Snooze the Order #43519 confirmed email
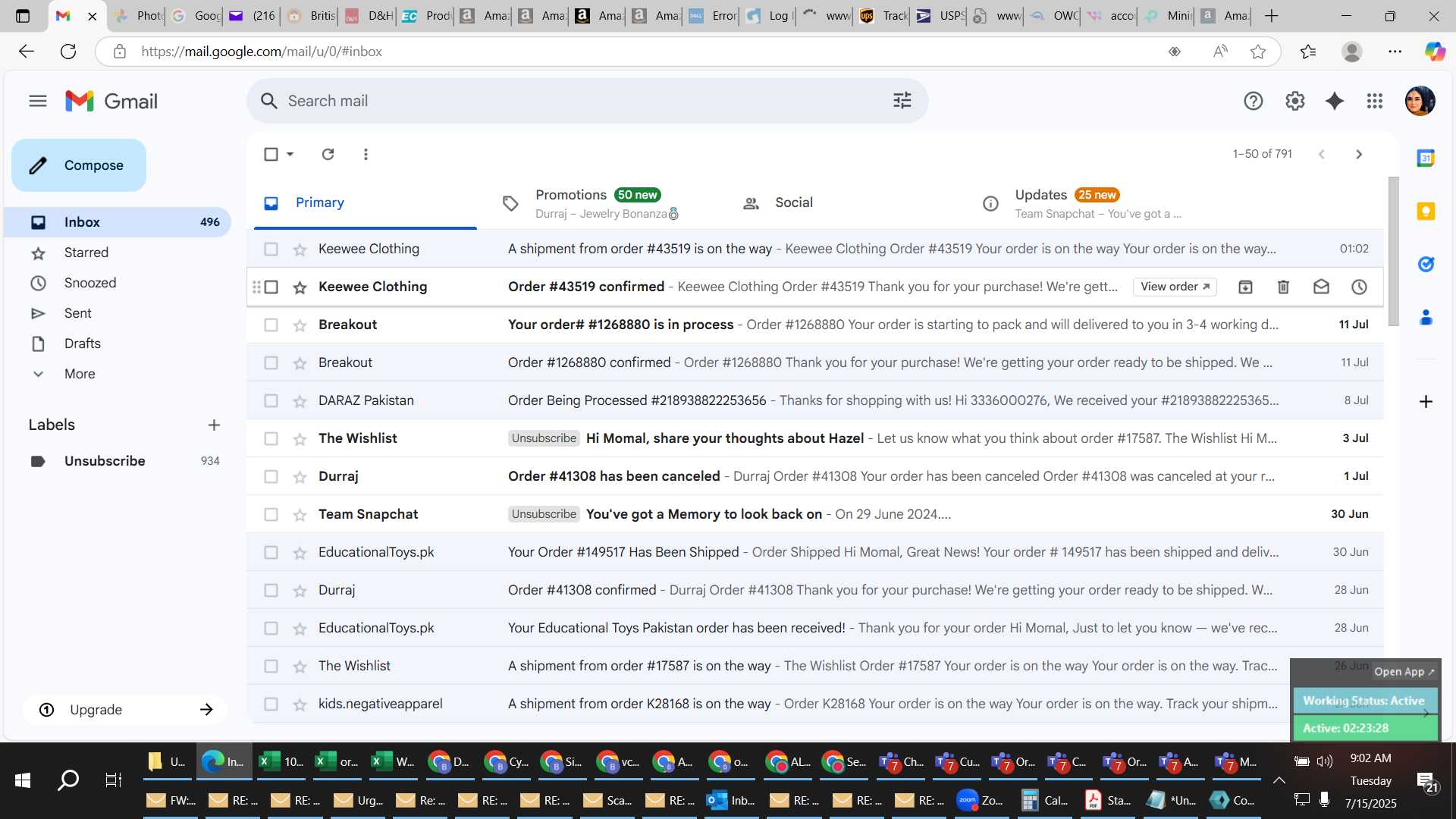Image resolution: width=1456 pixels, height=819 pixels. pyautogui.click(x=1359, y=287)
